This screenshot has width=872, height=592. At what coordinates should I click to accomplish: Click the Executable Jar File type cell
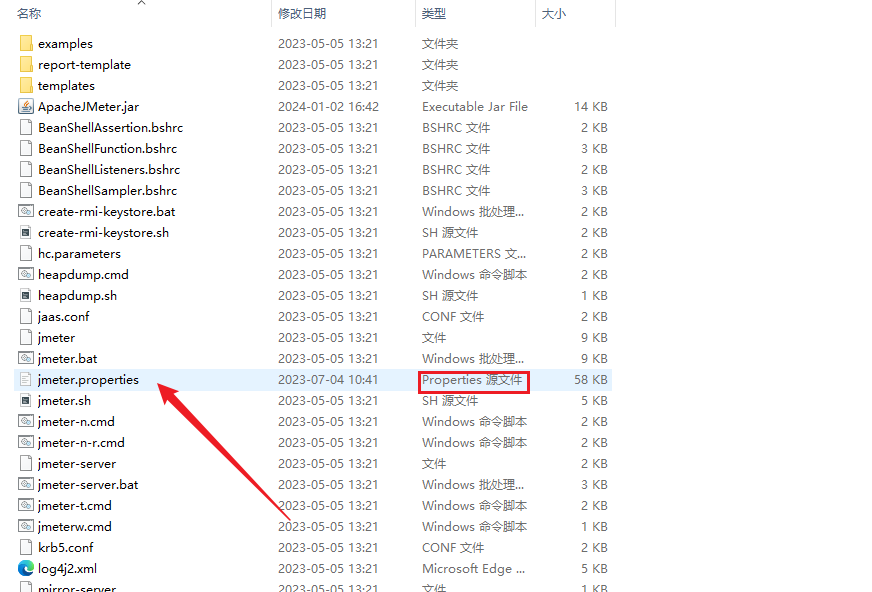pos(475,106)
